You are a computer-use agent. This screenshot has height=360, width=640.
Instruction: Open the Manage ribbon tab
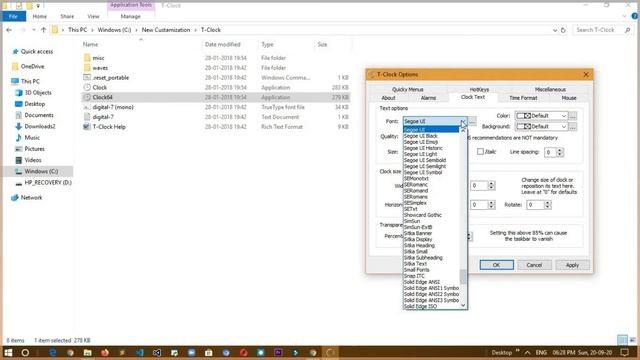131,16
